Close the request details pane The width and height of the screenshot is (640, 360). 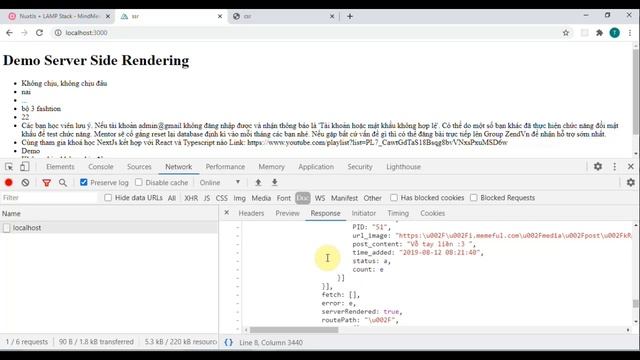[227, 213]
